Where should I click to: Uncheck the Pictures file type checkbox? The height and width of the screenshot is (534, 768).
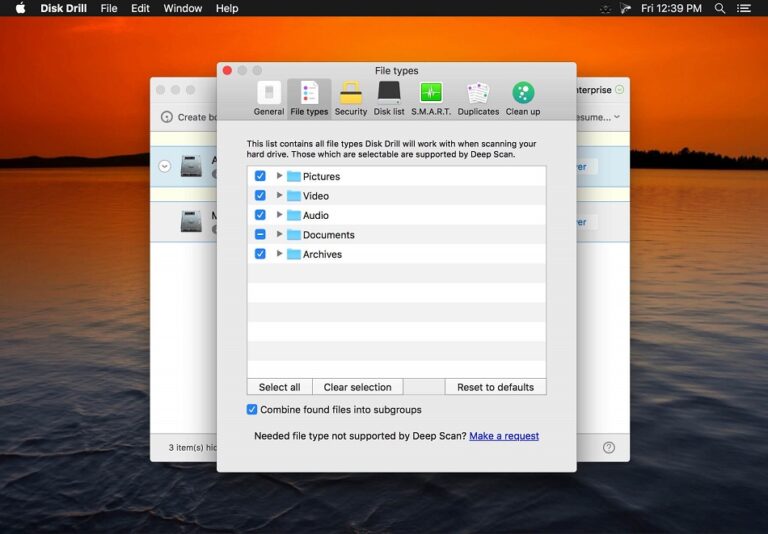pos(260,176)
